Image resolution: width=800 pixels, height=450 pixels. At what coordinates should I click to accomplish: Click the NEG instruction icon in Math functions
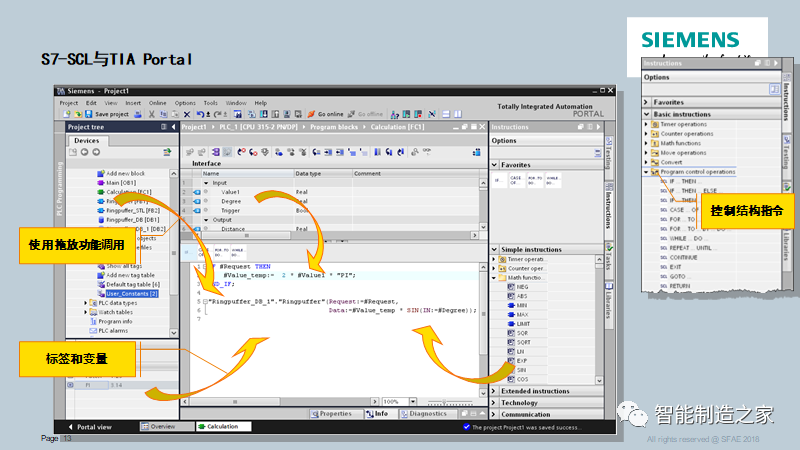511,287
